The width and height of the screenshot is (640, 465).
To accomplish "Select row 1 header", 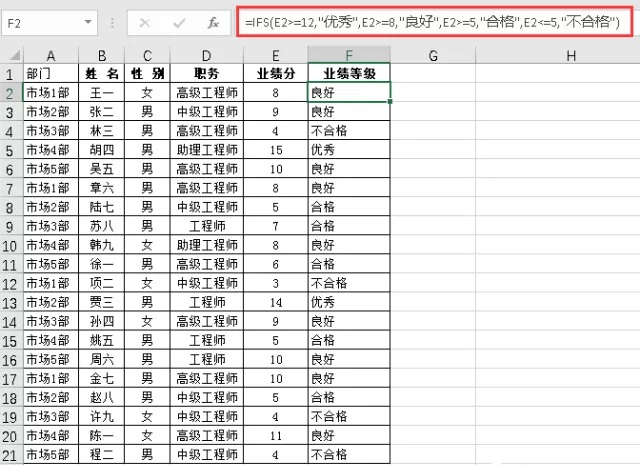I will click(10, 74).
